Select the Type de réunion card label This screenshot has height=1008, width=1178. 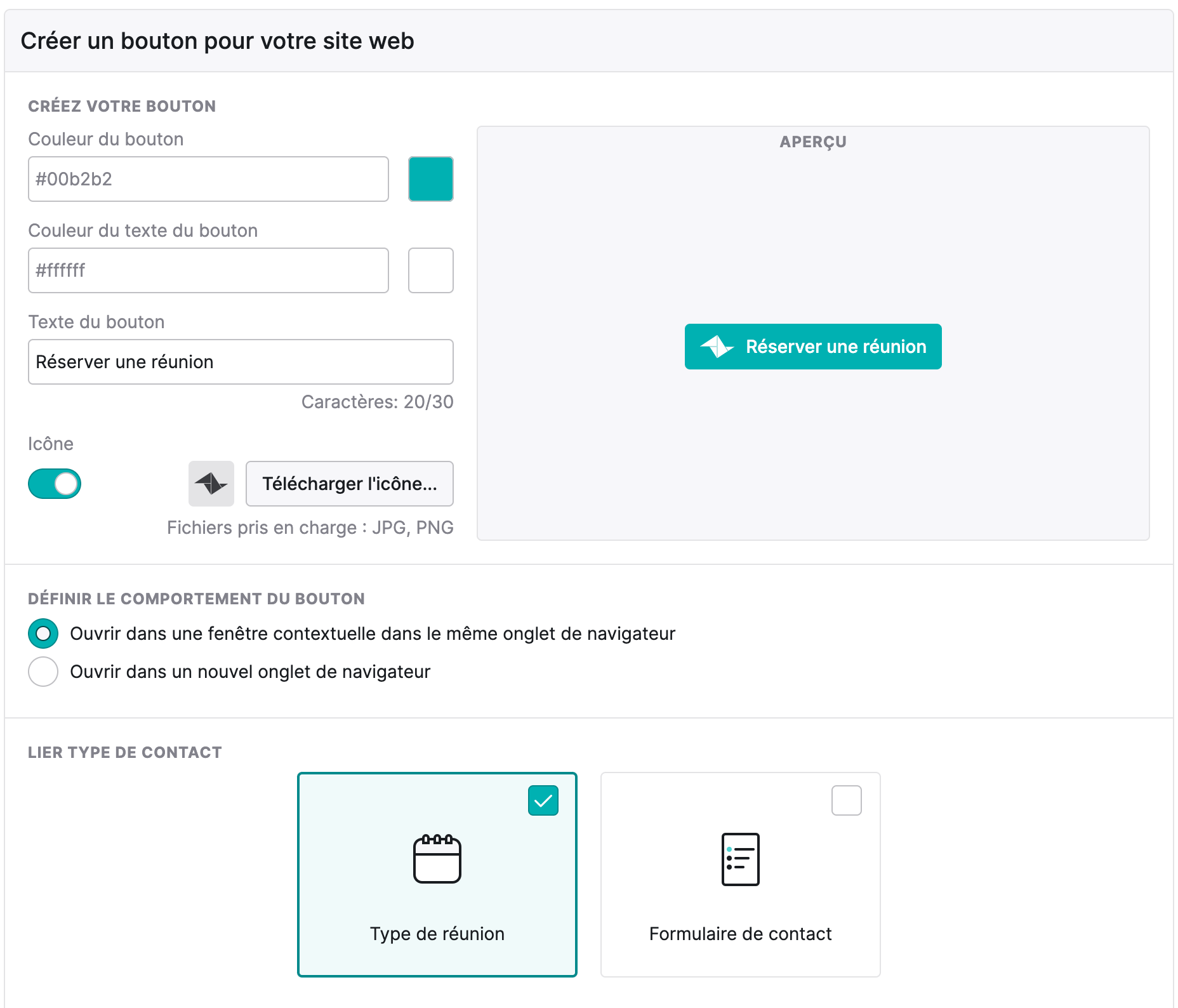coord(437,934)
